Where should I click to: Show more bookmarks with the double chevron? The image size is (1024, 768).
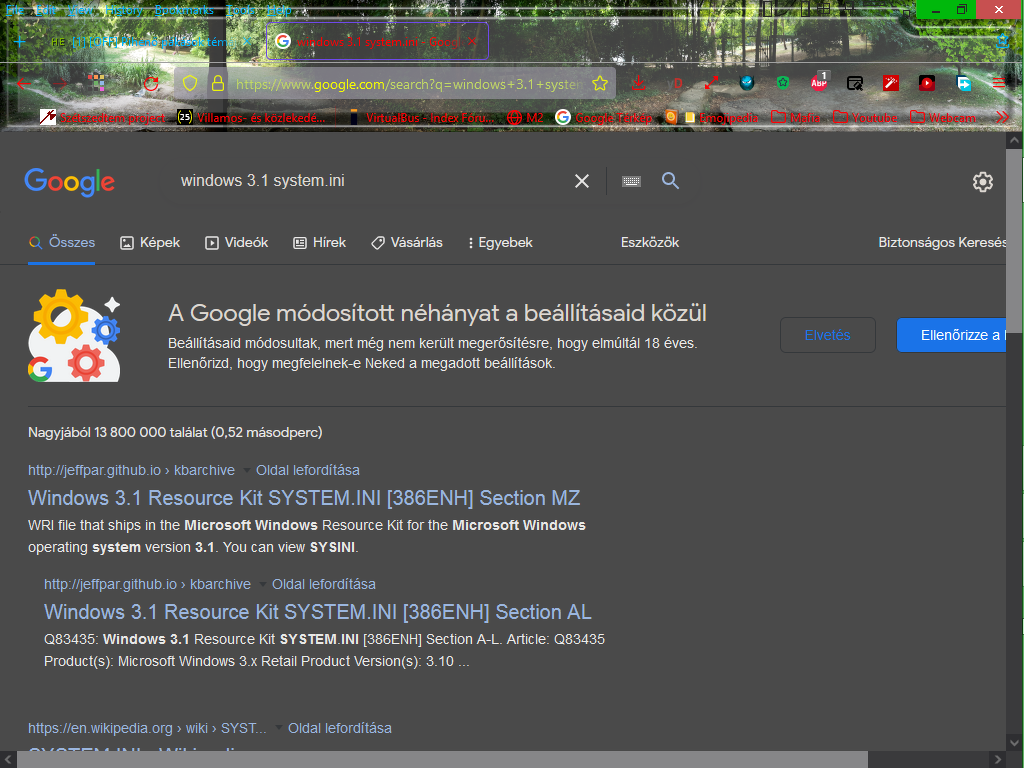[1002, 118]
